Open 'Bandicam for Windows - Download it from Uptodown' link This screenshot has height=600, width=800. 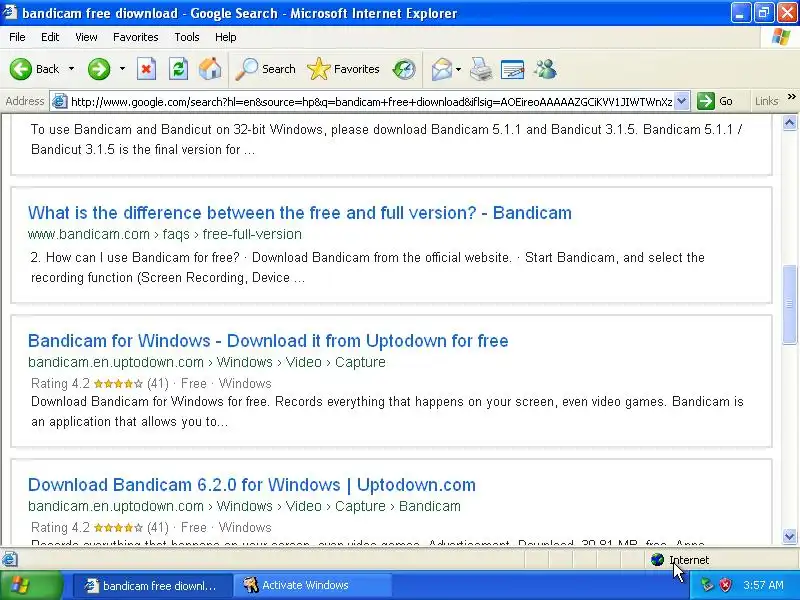tap(268, 341)
